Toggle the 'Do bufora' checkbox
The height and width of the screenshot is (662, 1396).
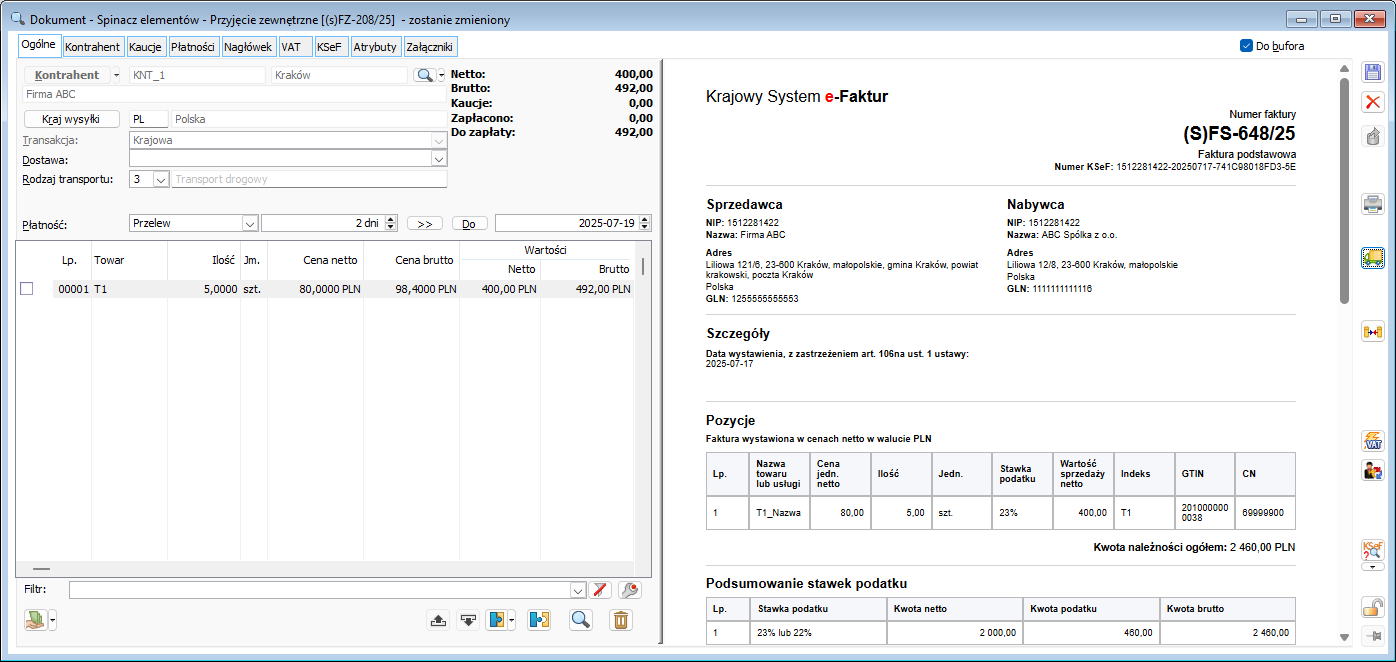(1246, 46)
